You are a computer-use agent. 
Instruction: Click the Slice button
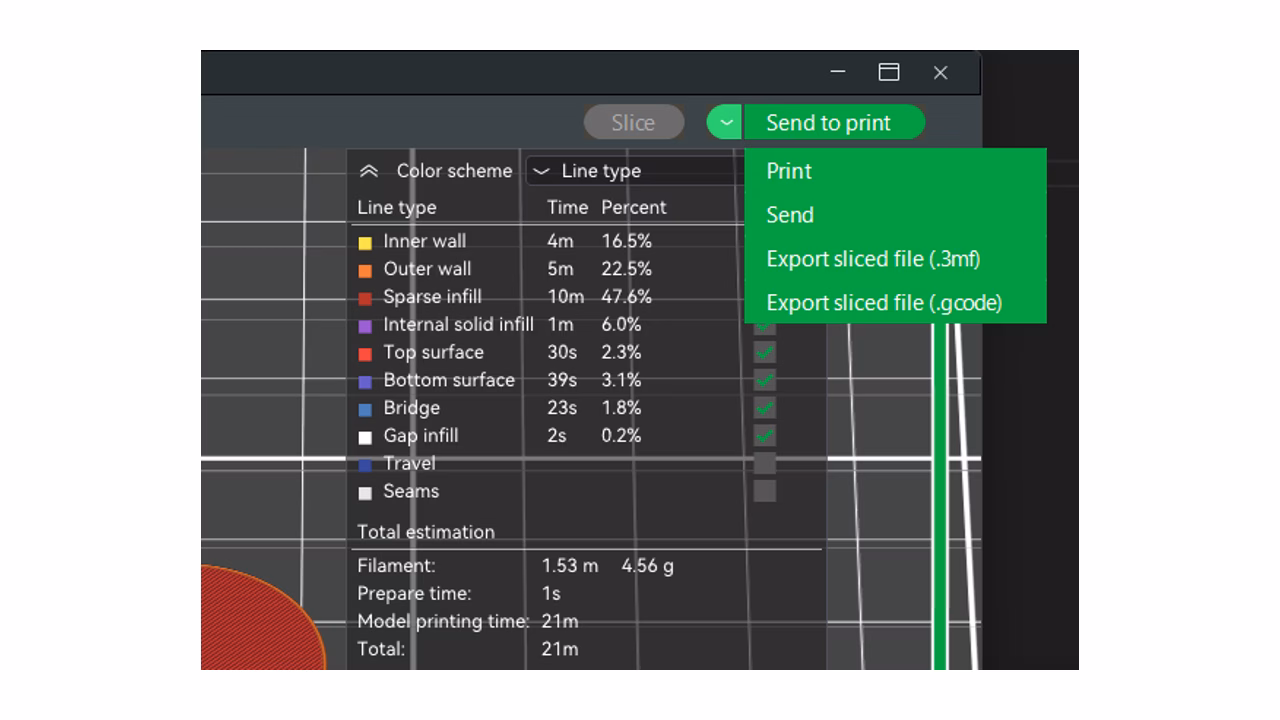pos(634,123)
